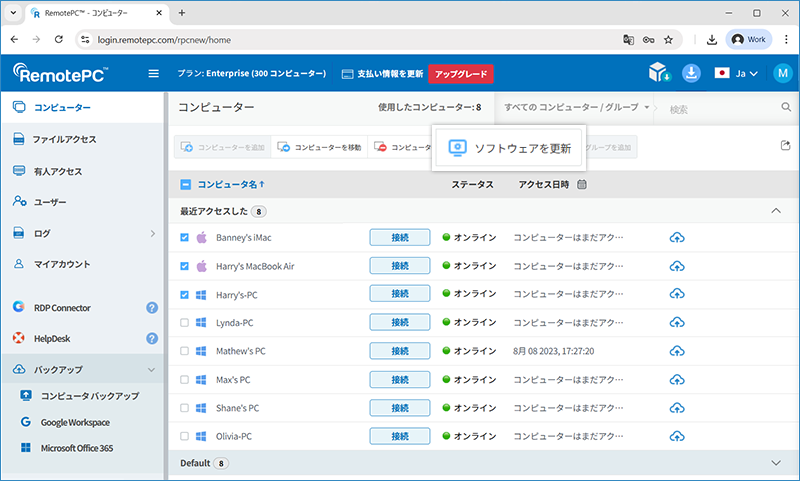Uncheck the Harry's MacBook Air checkbox
The height and width of the screenshot is (481, 800).
[184, 266]
